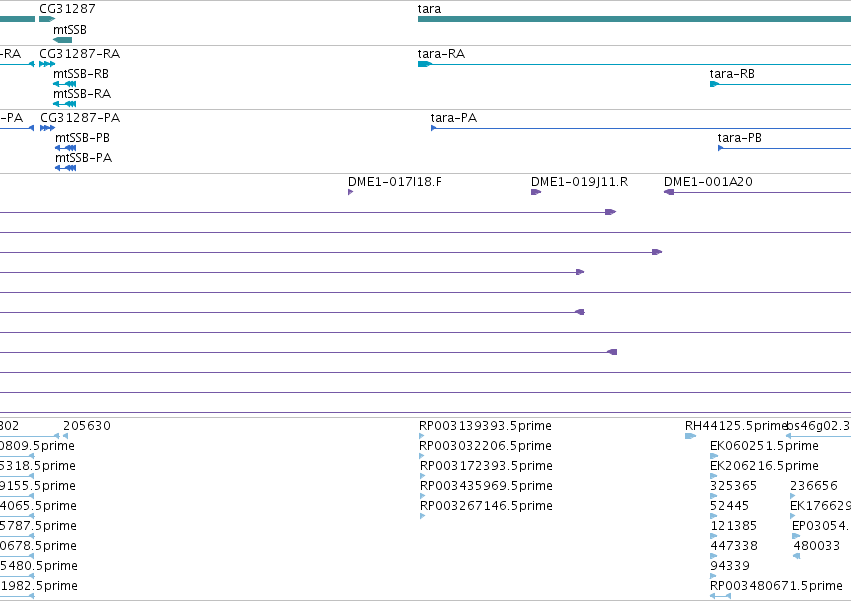Click the EK206216.5prime EST label
This screenshot has height=601, width=851.
point(764,466)
